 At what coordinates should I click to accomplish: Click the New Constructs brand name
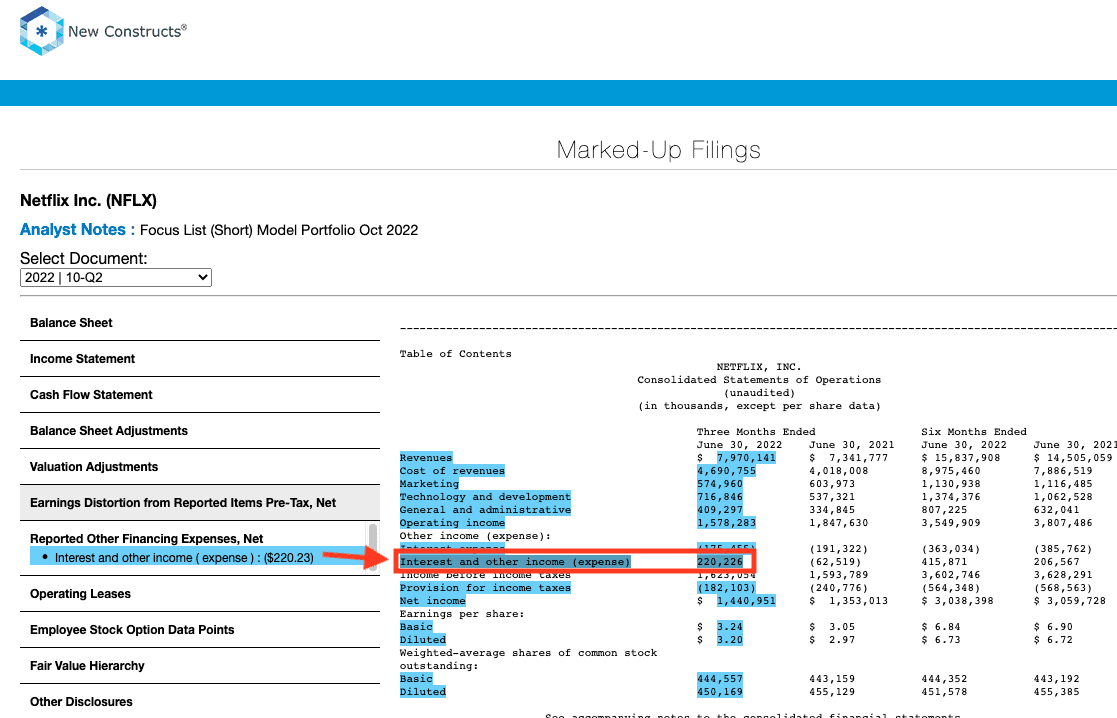pos(128,31)
